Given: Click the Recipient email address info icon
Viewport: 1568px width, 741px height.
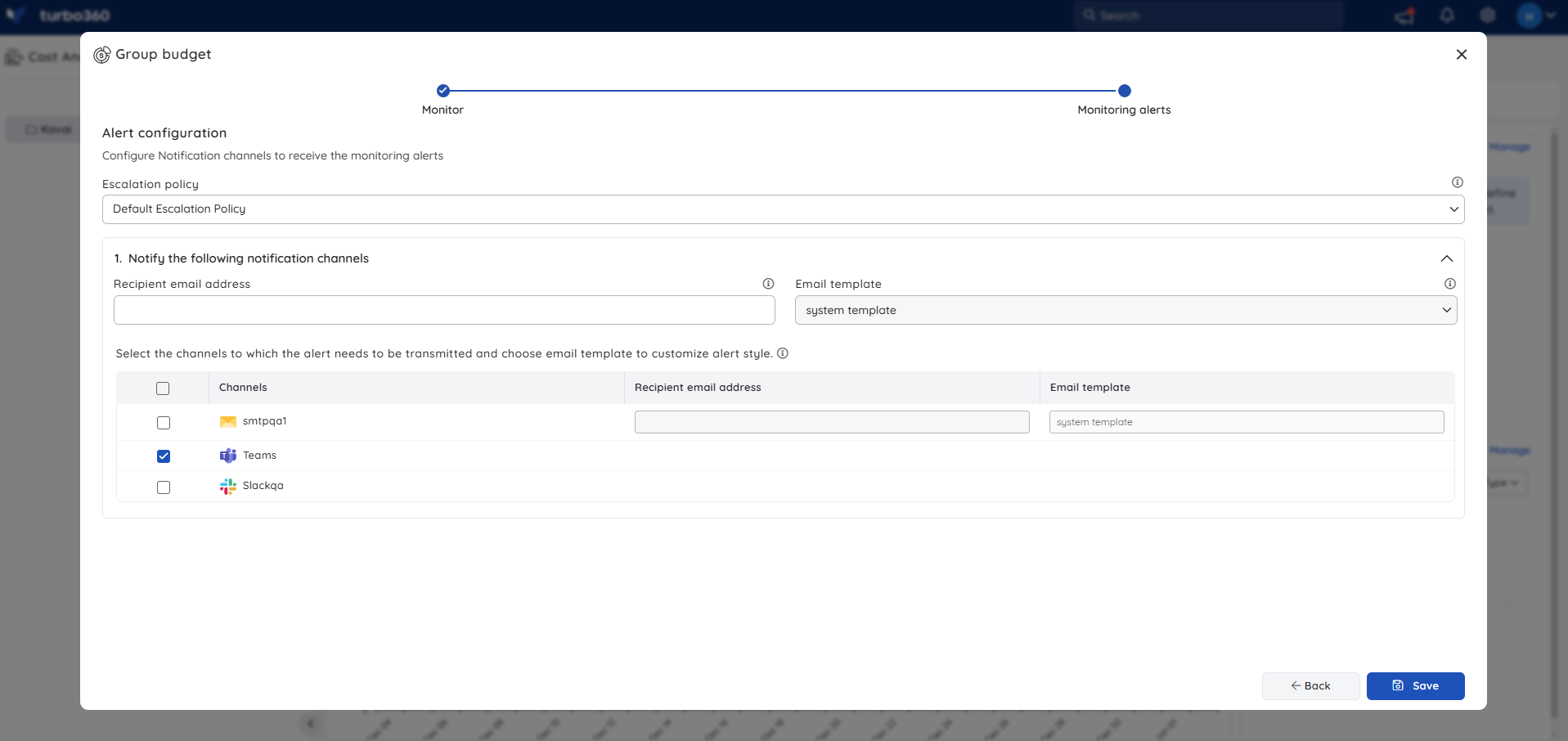Looking at the screenshot, I should (x=768, y=284).
